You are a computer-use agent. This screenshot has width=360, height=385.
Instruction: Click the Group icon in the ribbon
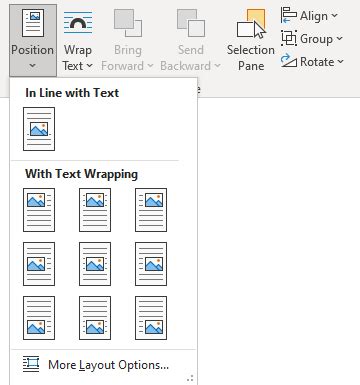pyautogui.click(x=289, y=38)
